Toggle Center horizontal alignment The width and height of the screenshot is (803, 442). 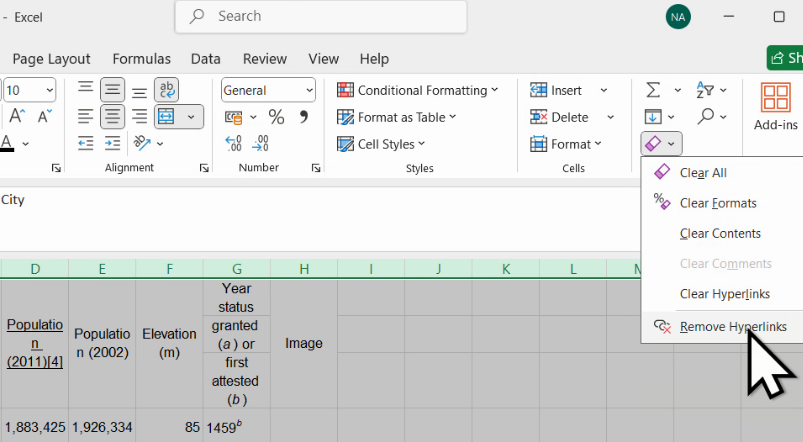(x=112, y=117)
